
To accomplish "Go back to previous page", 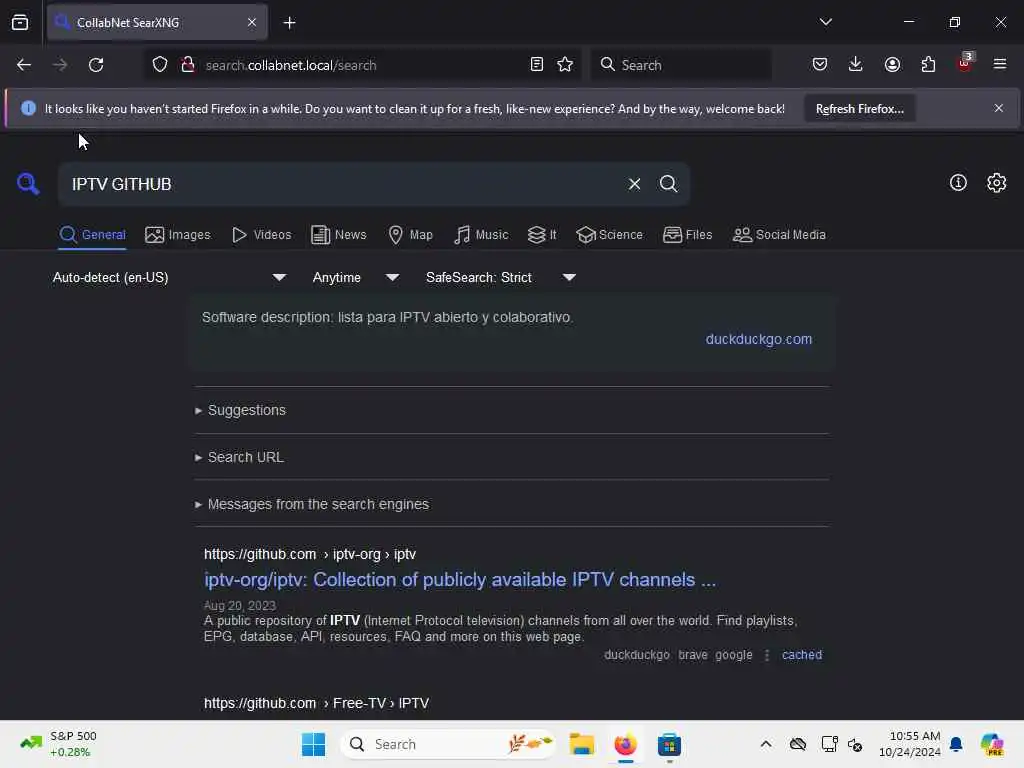I will click(x=24, y=65).
